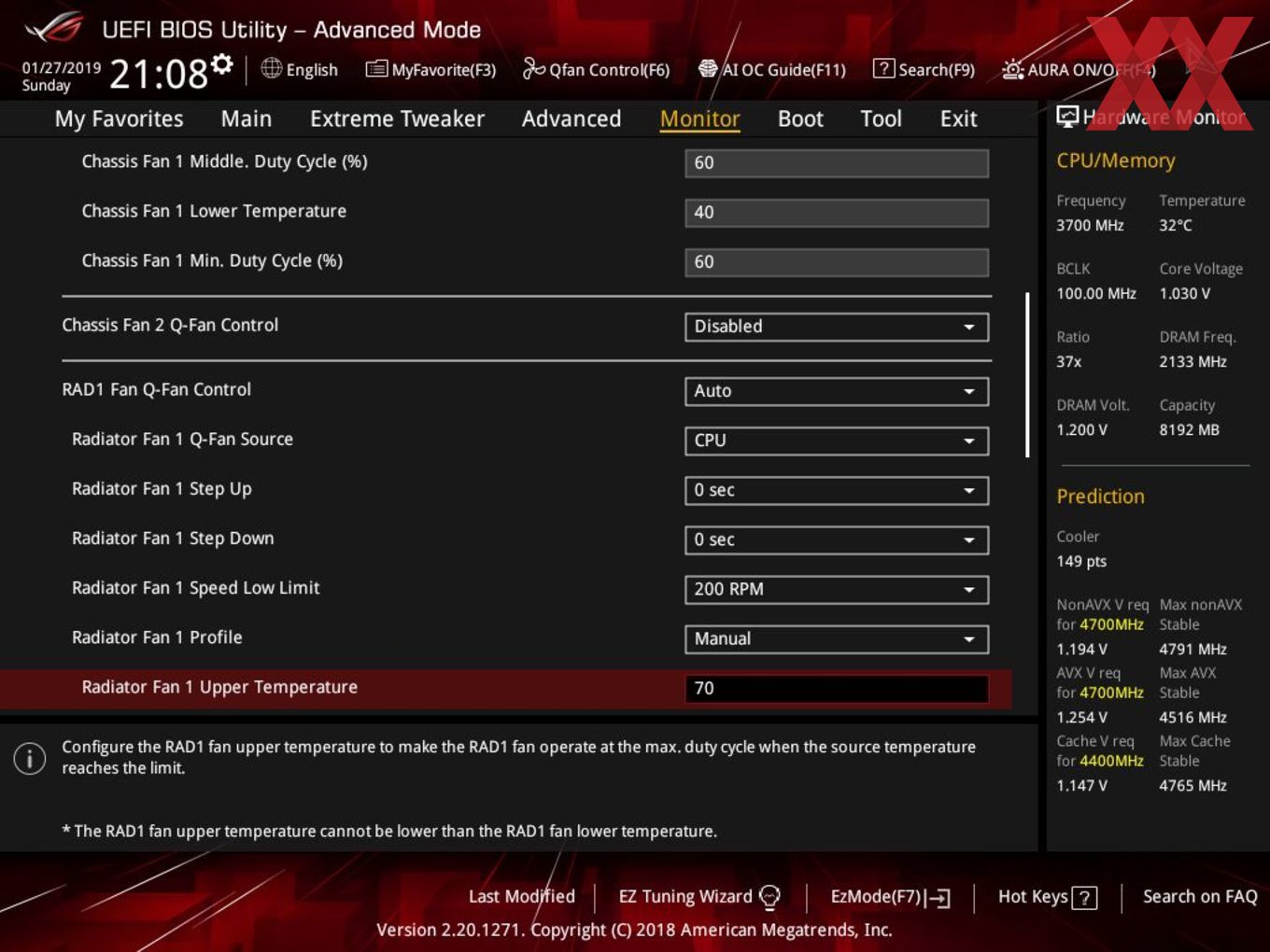Click the Search question mark icon
Image resolution: width=1270 pixels, height=952 pixels.
[882, 68]
